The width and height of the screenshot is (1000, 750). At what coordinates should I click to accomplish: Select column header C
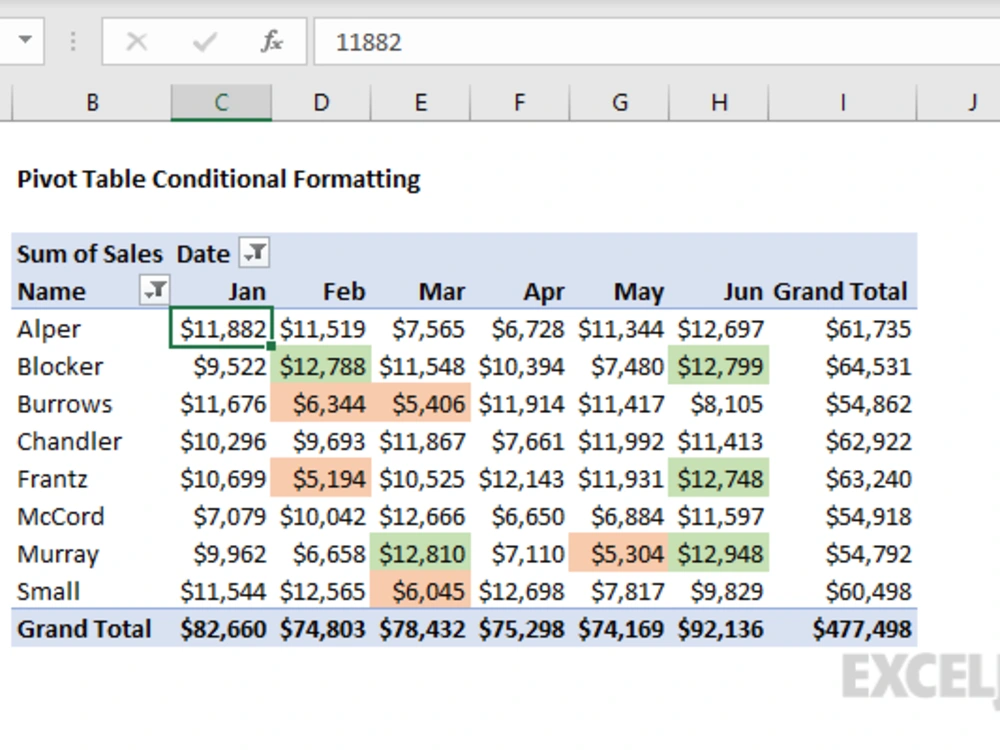(220, 102)
